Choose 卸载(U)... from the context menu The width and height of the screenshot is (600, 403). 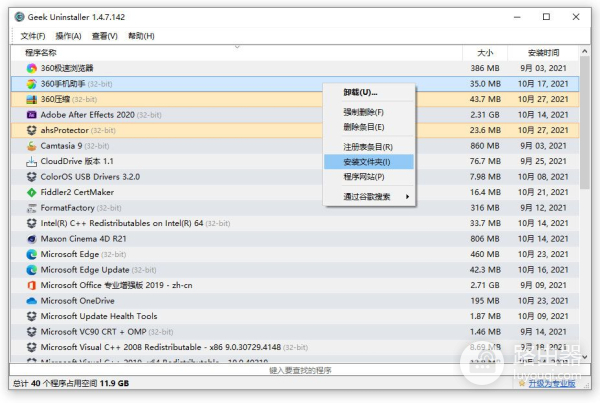(x=369, y=93)
